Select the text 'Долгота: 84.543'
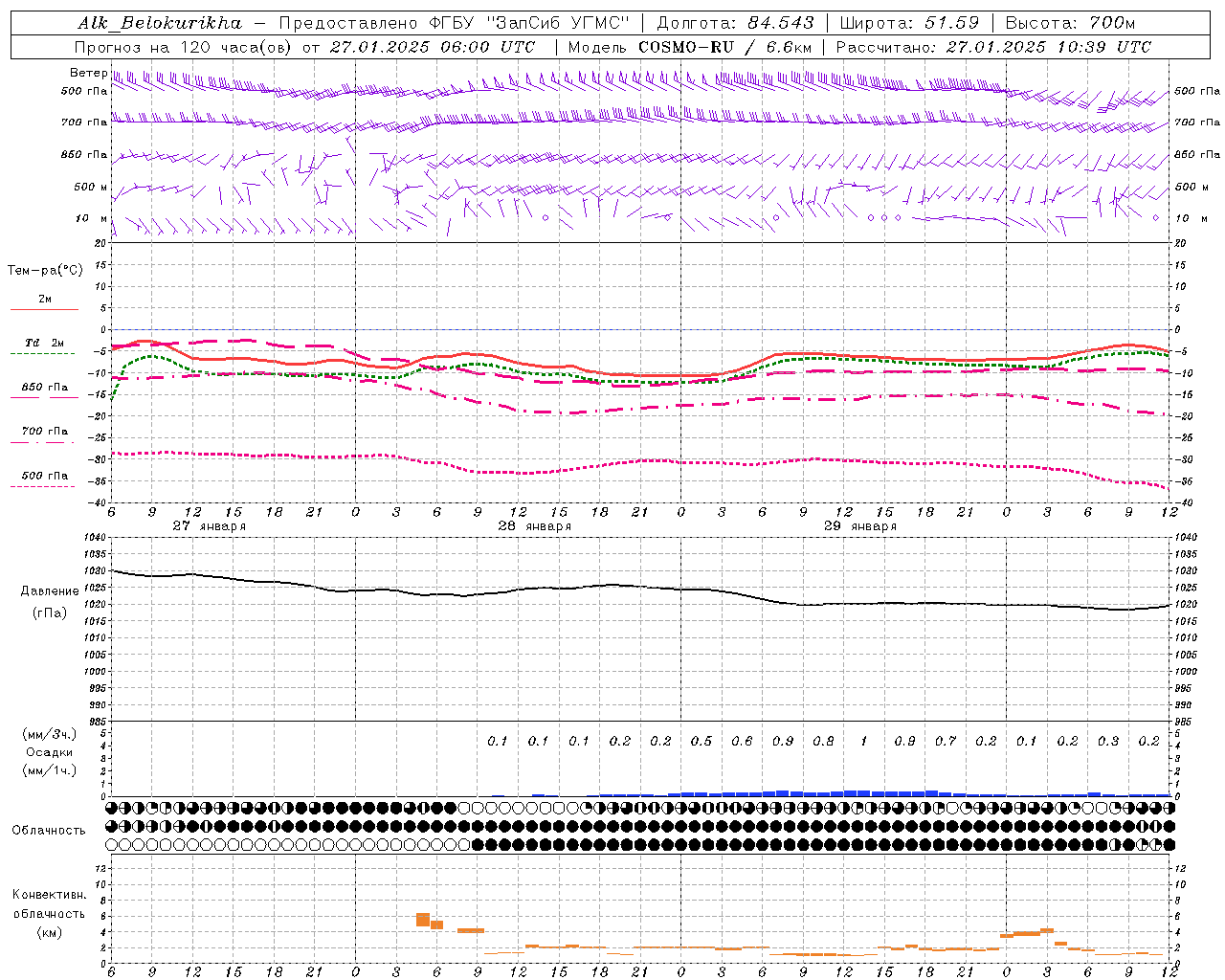 (736, 23)
